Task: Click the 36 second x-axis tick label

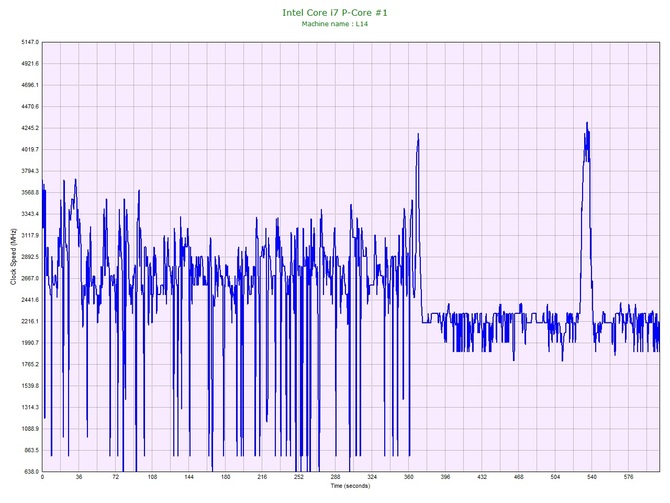Action: click(79, 477)
